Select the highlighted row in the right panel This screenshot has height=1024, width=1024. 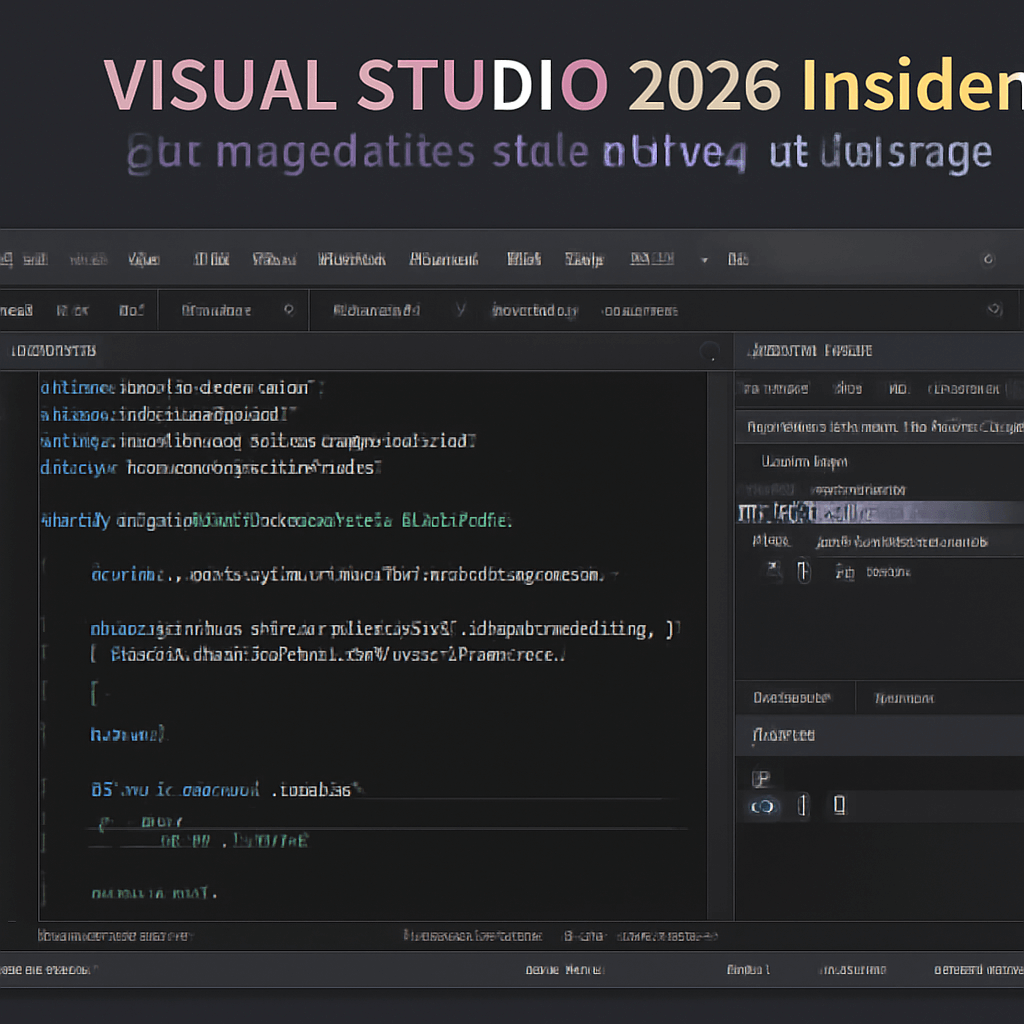click(x=880, y=513)
